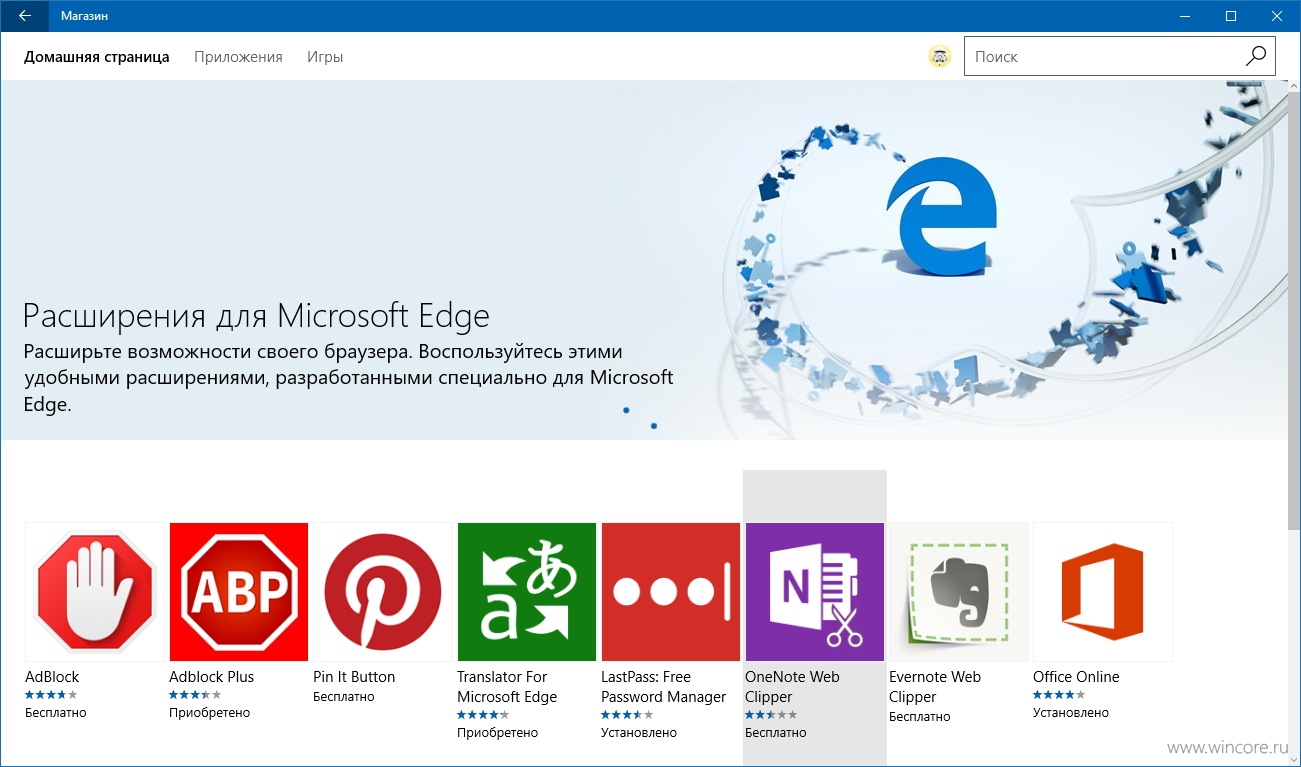
Task: Click Приобретено under Adblock Plus
Action: point(210,713)
